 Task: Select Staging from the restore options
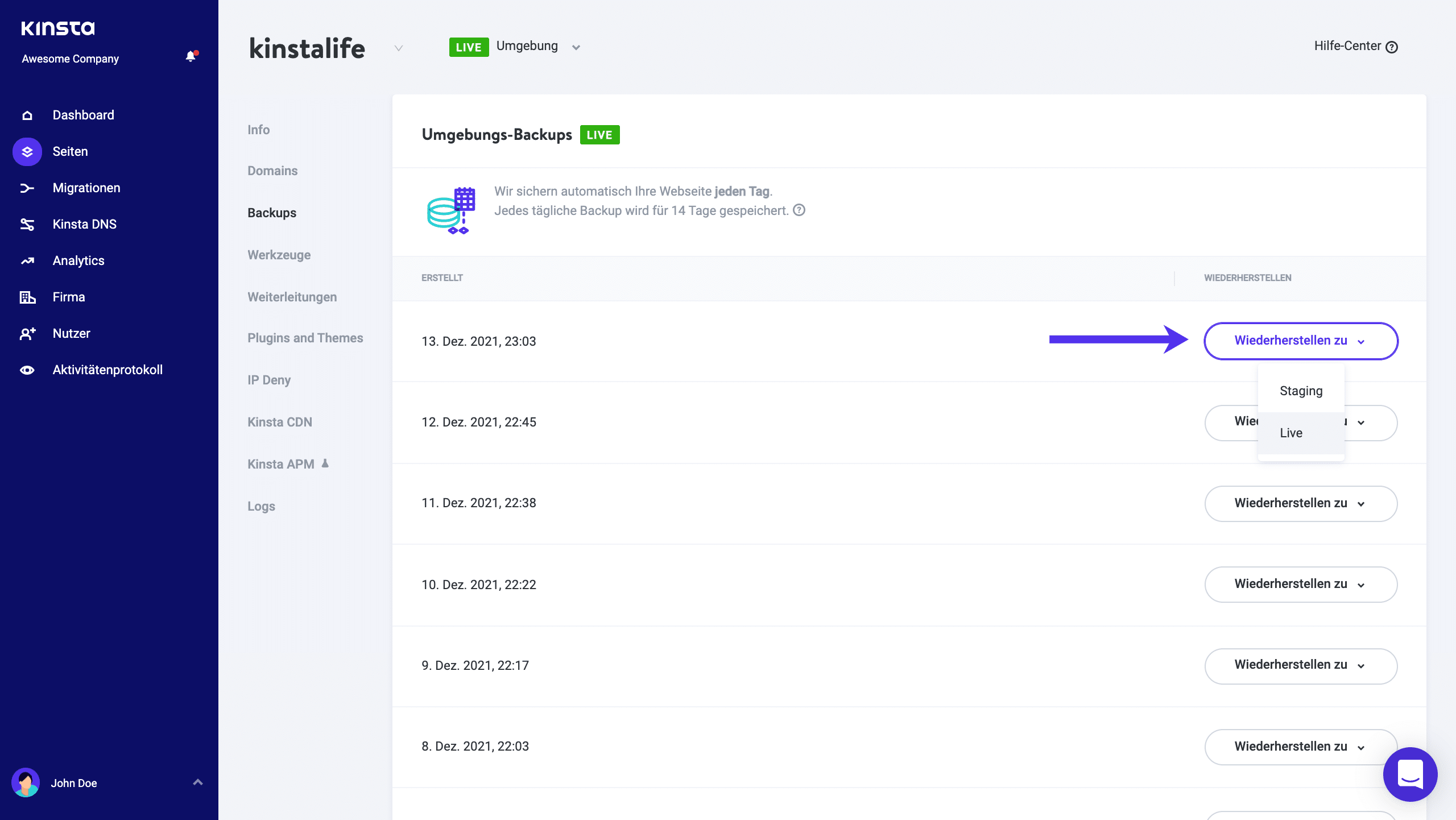tap(1301, 390)
